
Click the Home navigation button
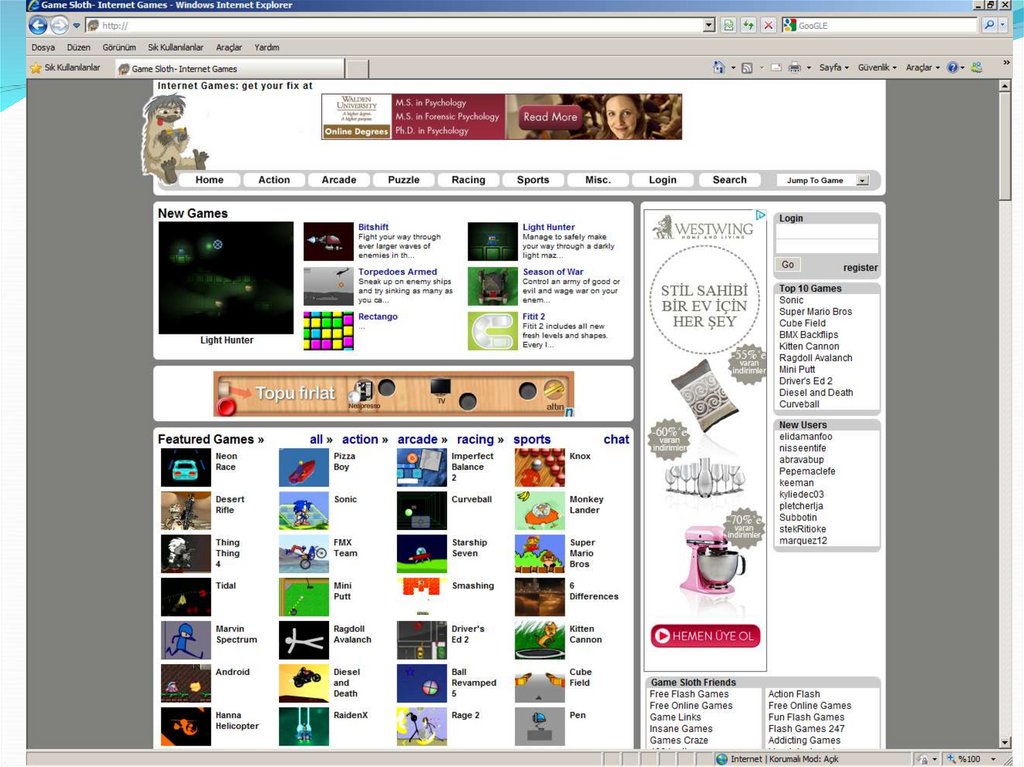209,180
